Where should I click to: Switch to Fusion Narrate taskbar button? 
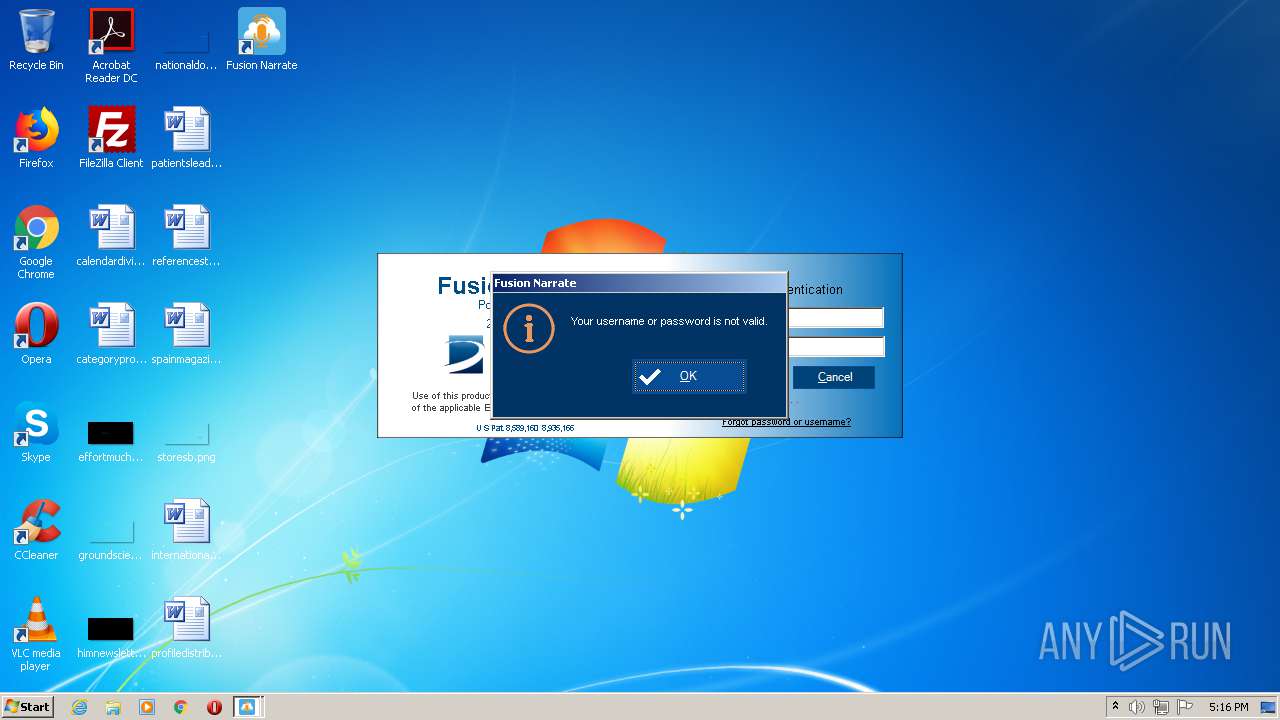point(247,707)
